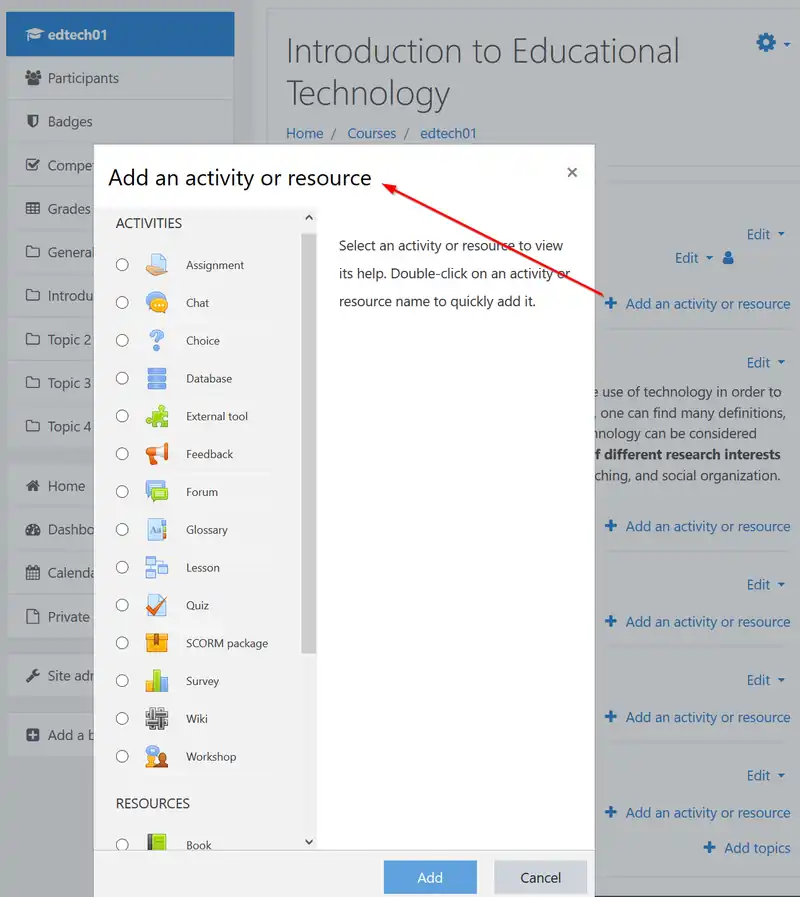
Task: Select the Glossary radio button
Action: tap(122, 530)
